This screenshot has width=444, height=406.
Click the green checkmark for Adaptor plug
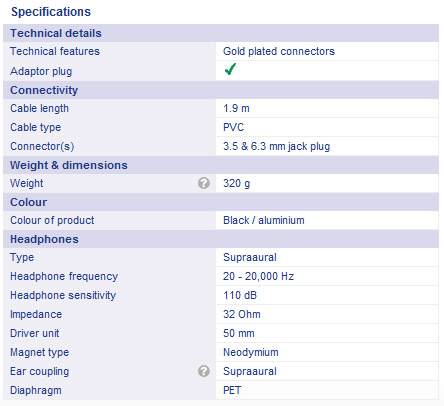coord(230,69)
